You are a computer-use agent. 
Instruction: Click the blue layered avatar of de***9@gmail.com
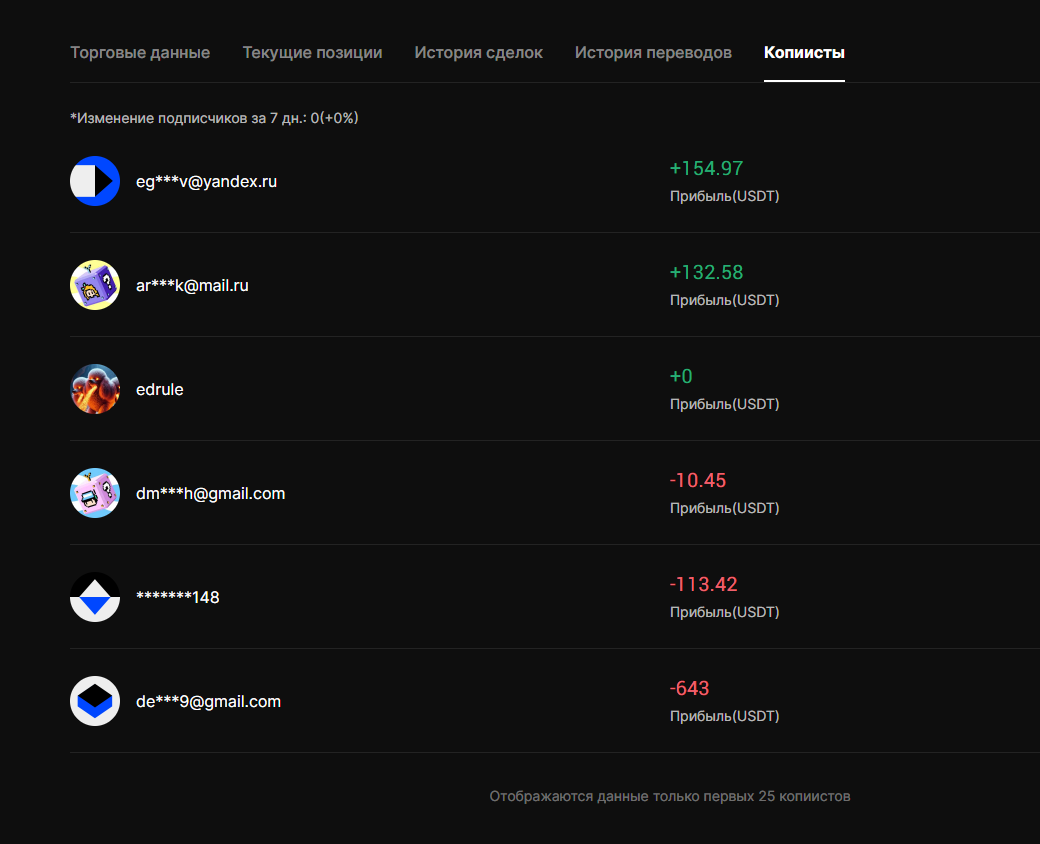point(95,701)
